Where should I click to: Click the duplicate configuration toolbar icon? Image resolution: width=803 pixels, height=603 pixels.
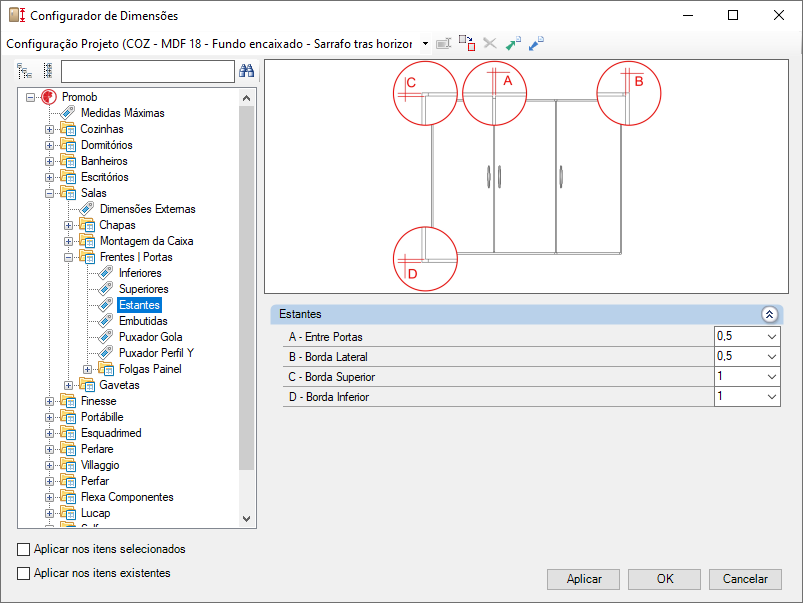[x=467, y=44]
